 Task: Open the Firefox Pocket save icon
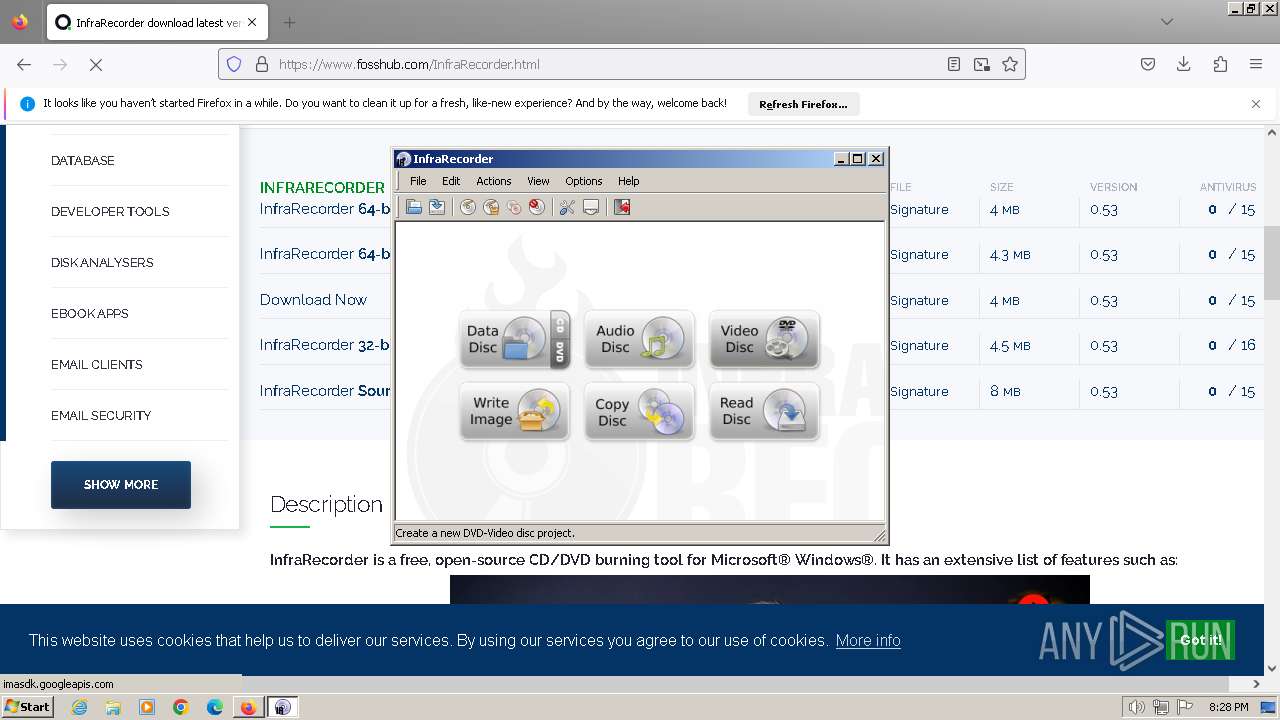coord(1148,64)
